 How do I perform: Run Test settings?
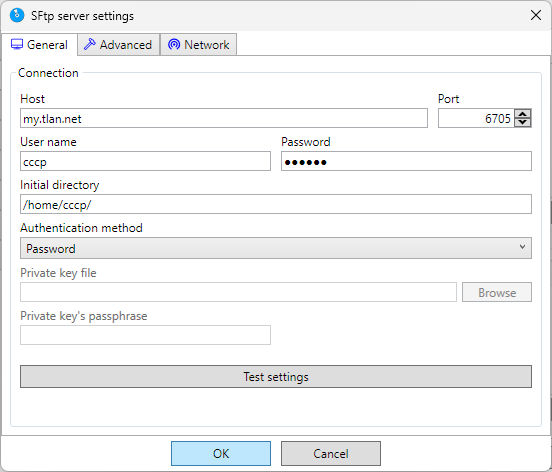276,377
